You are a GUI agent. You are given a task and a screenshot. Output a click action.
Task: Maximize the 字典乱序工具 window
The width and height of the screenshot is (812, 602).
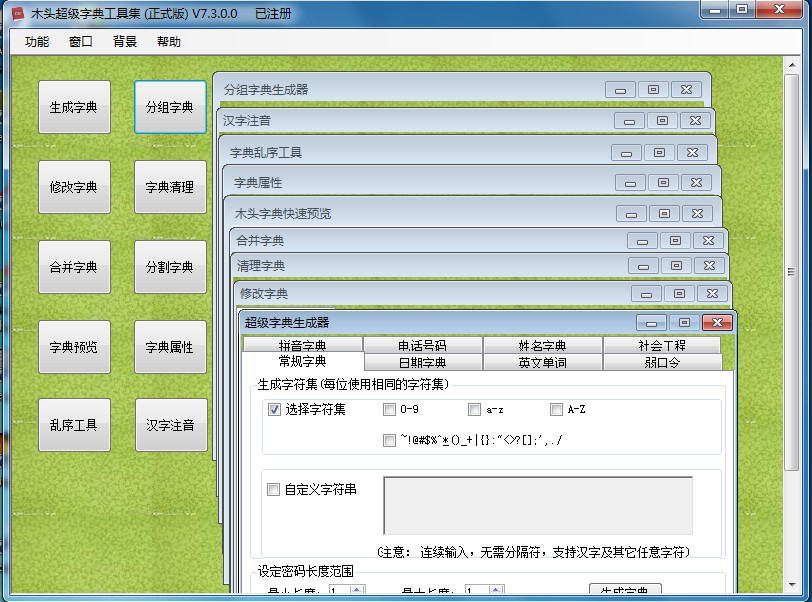[x=659, y=152]
